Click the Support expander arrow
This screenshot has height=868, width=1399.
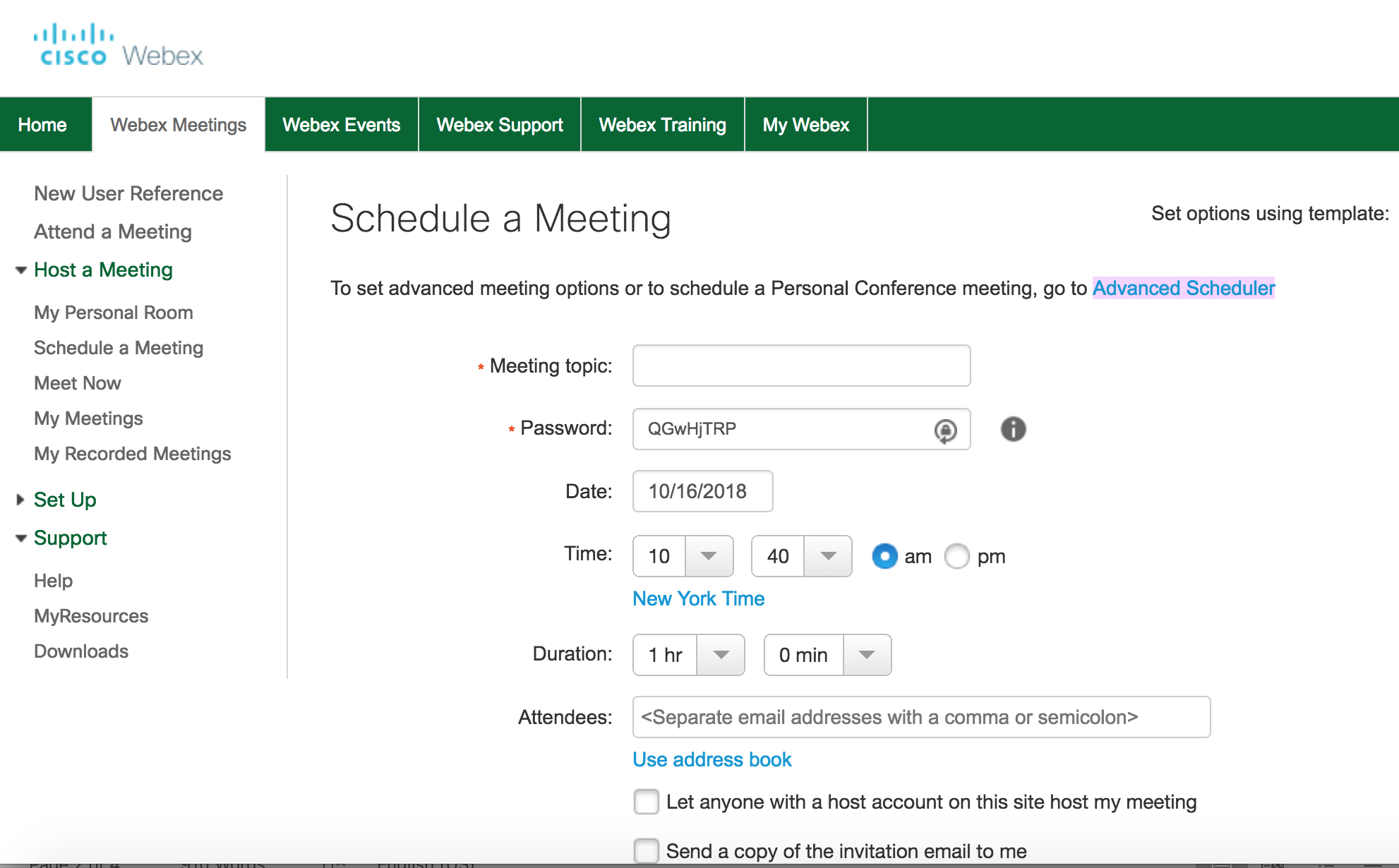click(x=20, y=538)
